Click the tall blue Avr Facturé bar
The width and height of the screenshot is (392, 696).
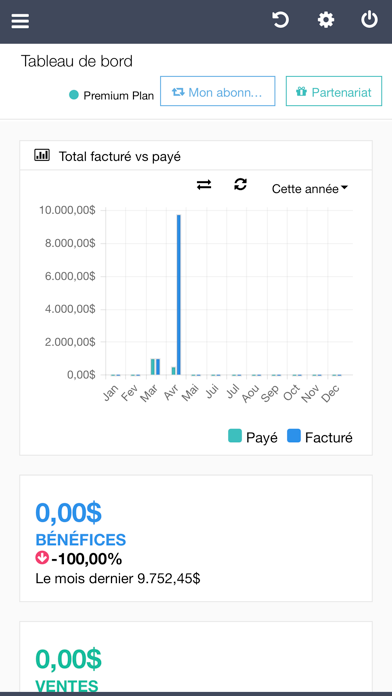tap(178, 295)
